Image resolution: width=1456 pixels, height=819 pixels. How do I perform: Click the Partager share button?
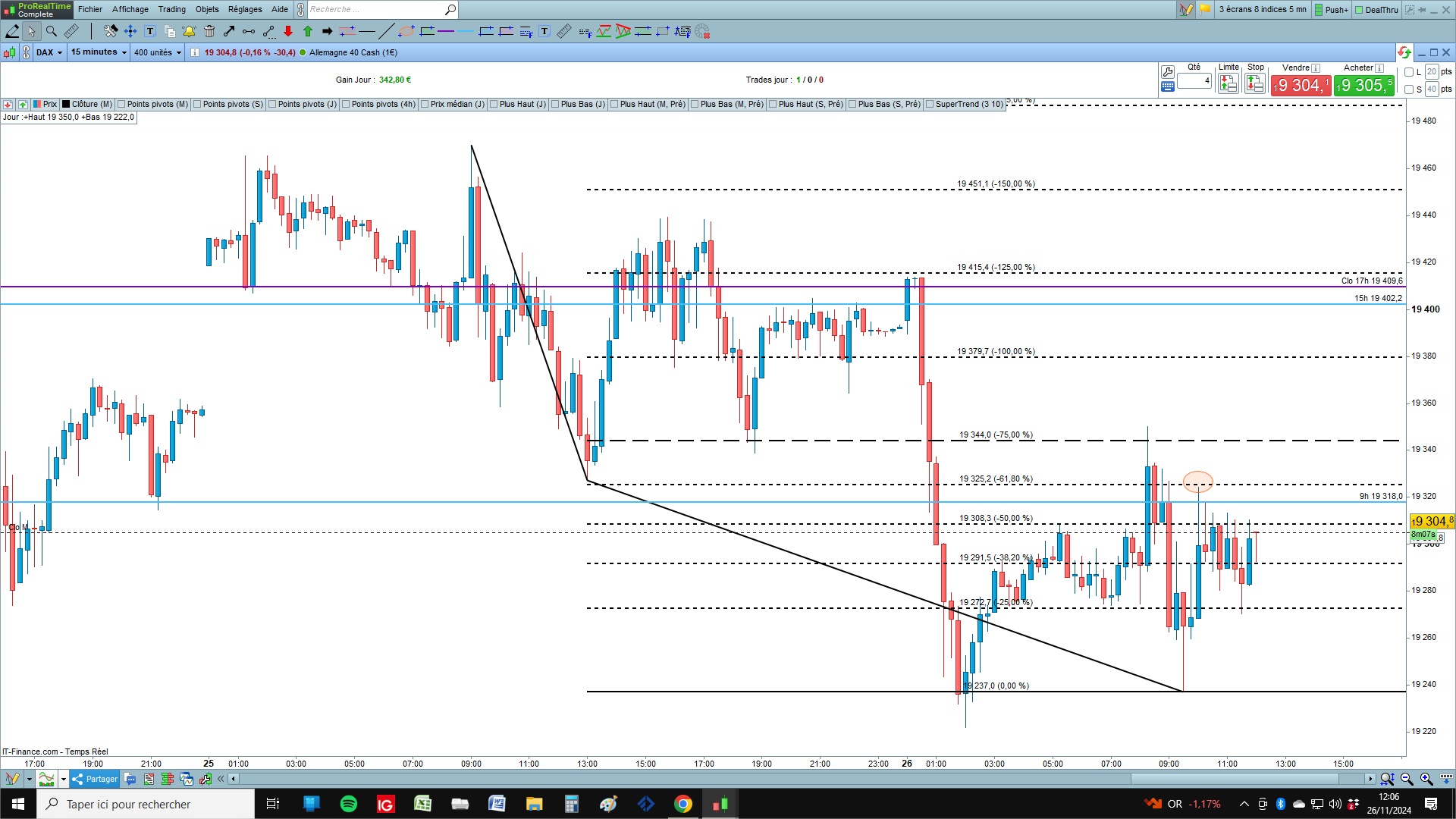(x=96, y=779)
